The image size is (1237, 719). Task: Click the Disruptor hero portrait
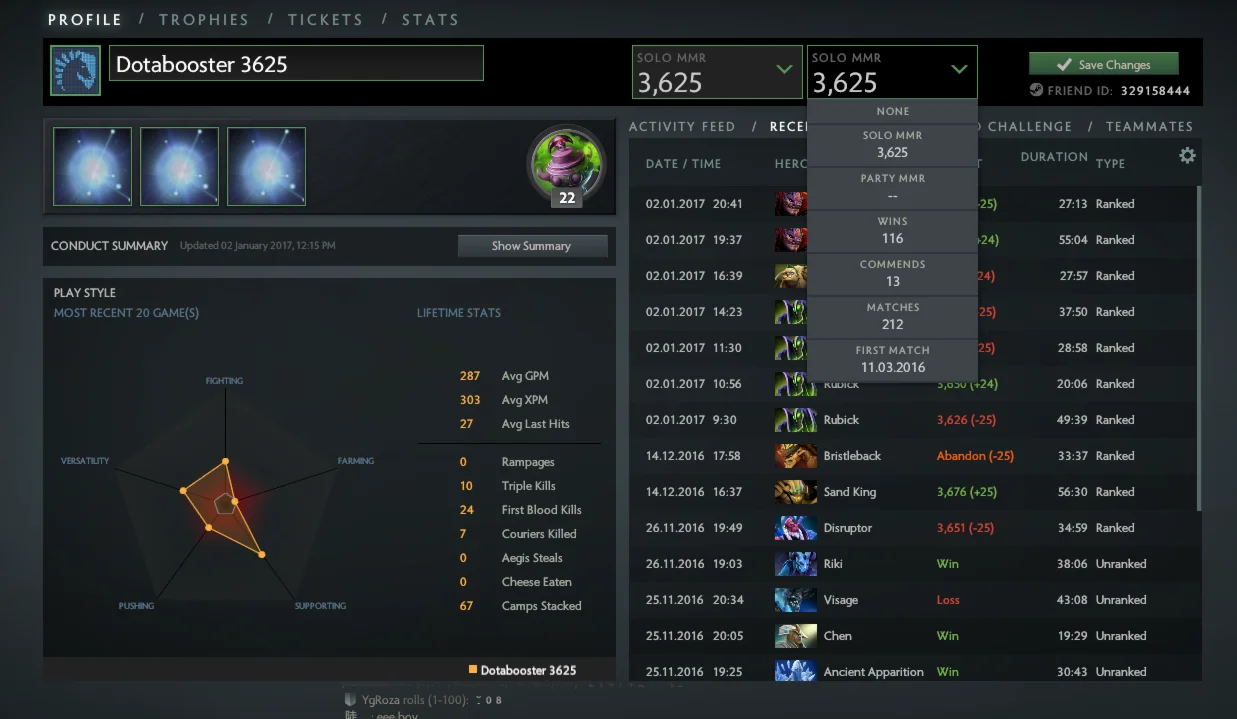click(796, 528)
